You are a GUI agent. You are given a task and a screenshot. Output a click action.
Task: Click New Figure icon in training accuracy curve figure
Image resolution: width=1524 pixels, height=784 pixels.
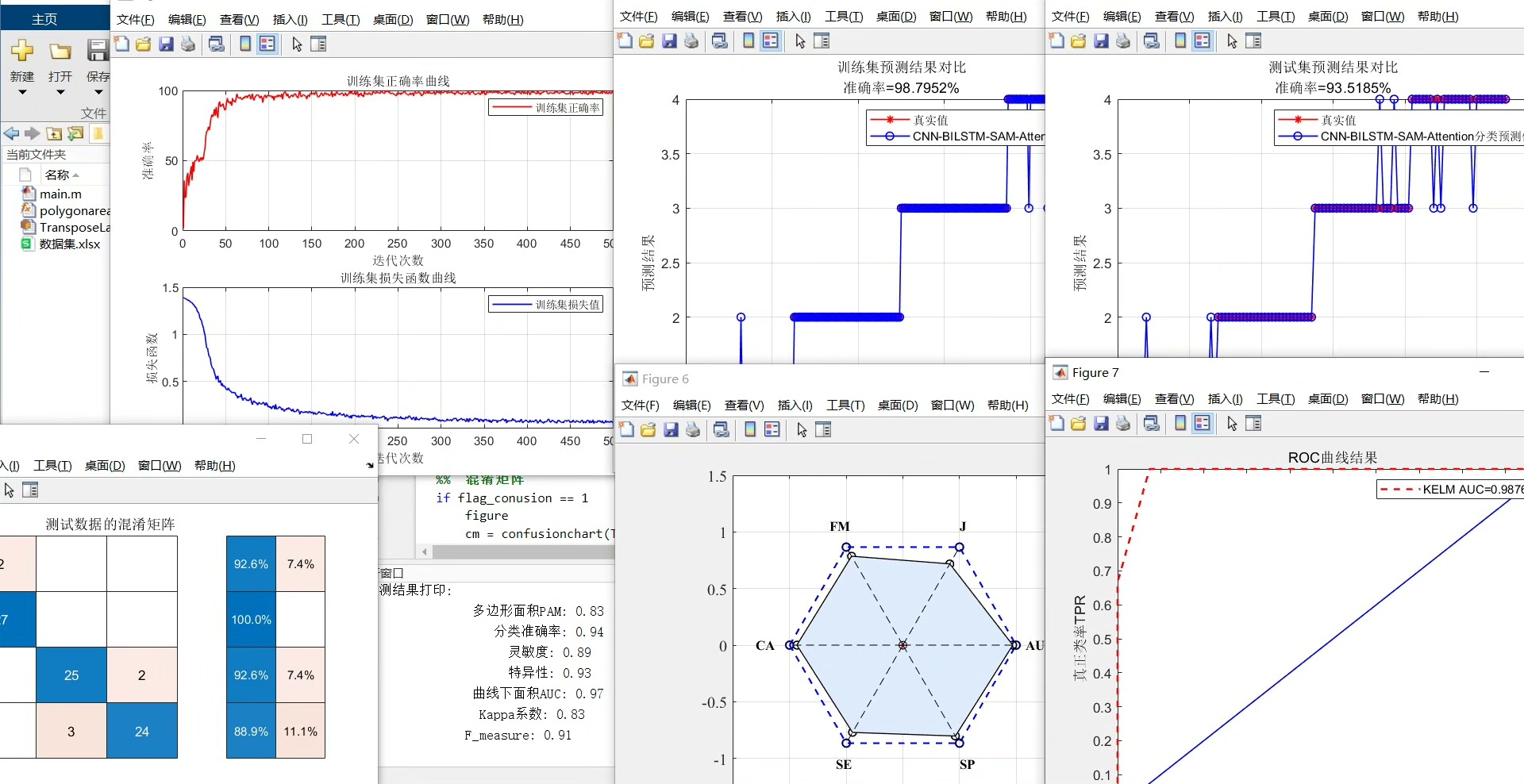pyautogui.click(x=121, y=44)
